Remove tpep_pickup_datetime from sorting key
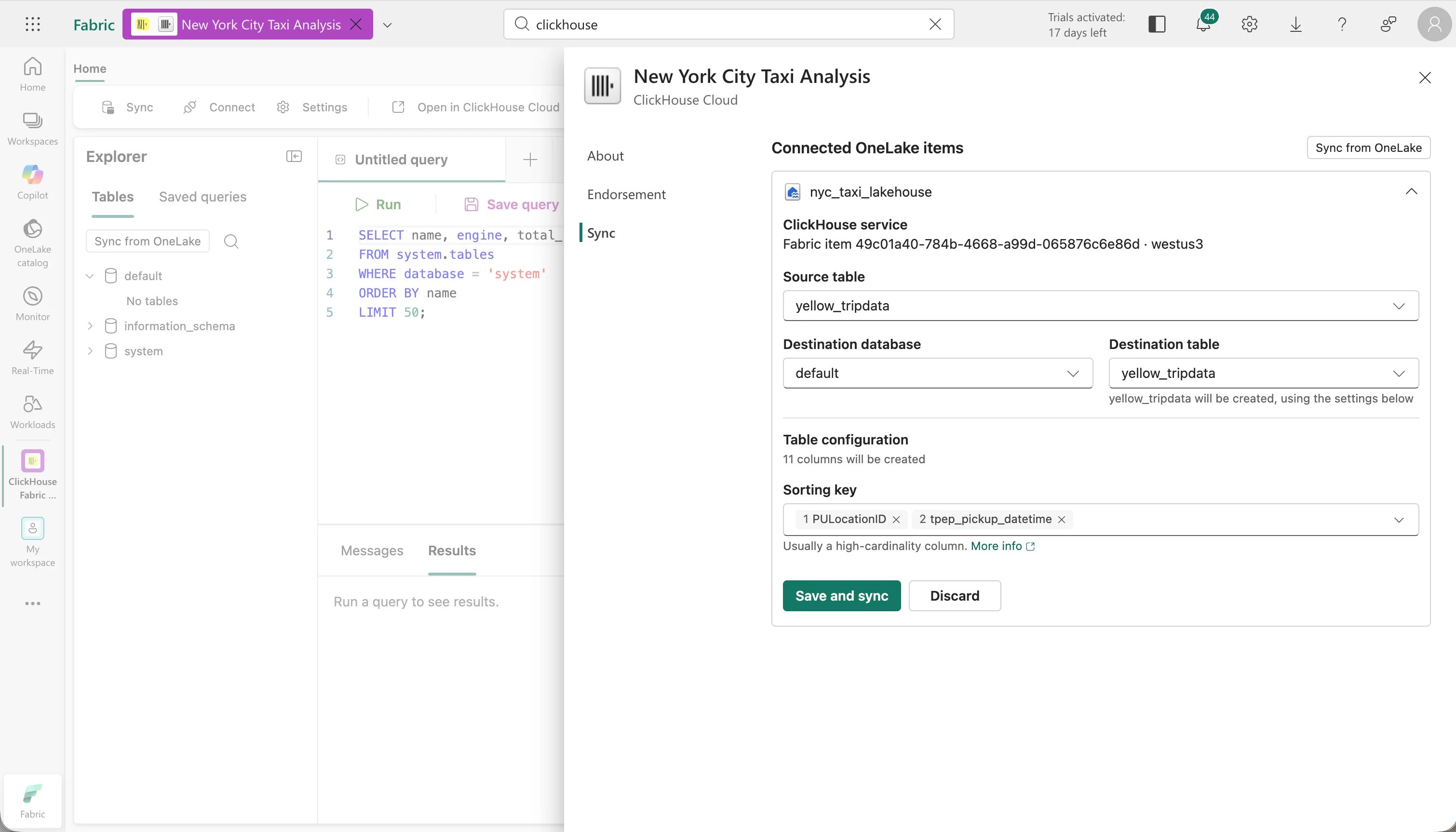1456x832 pixels. click(1061, 520)
